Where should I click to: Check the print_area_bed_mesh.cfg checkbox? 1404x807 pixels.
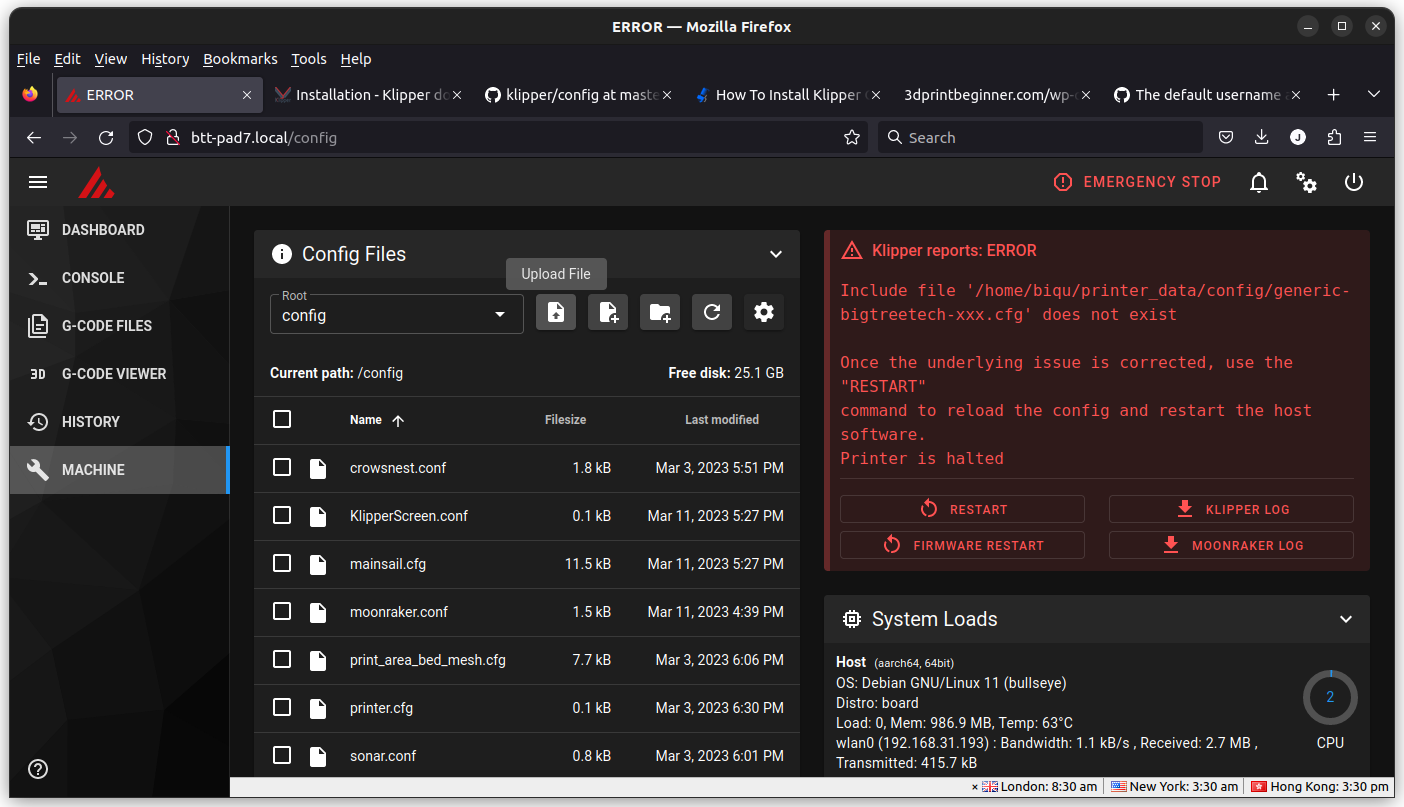(282, 659)
